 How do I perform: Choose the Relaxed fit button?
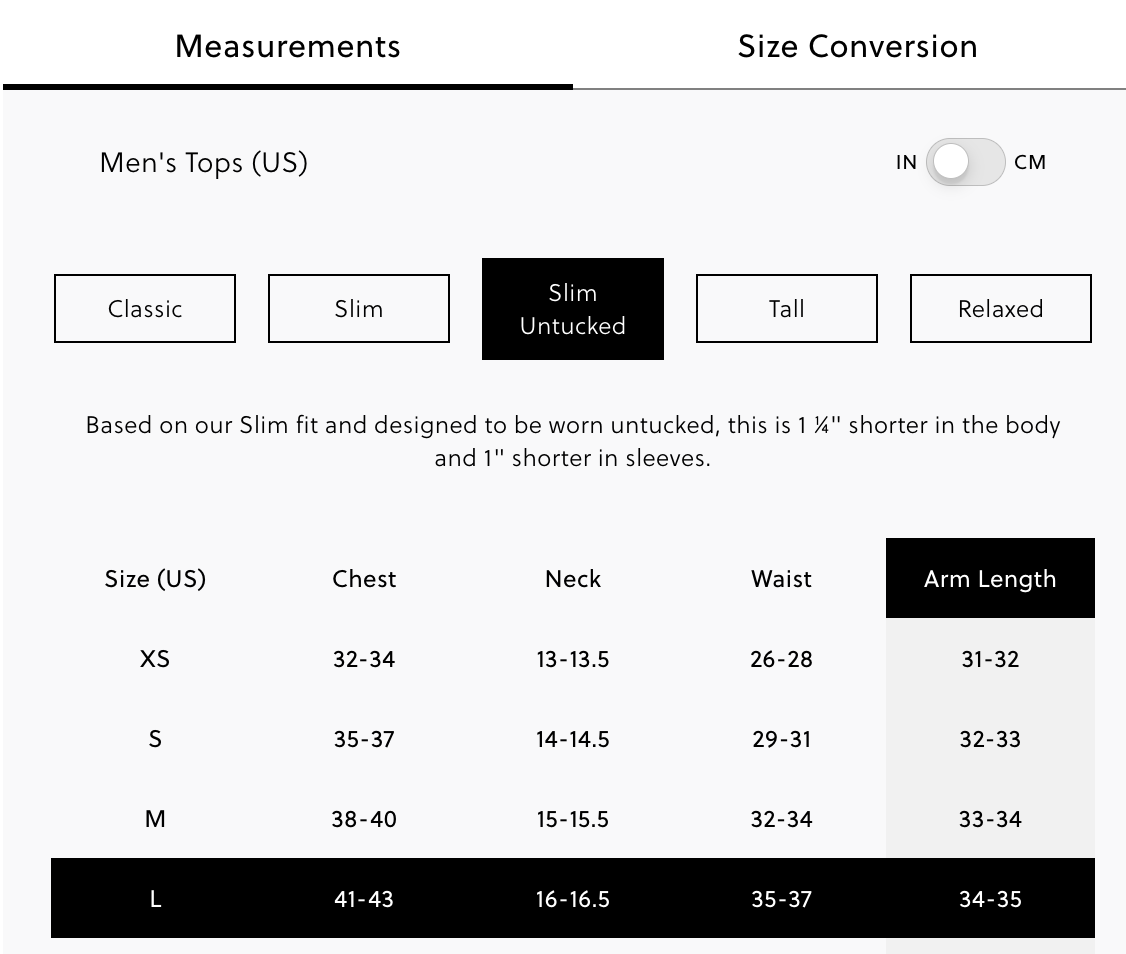[1001, 308]
